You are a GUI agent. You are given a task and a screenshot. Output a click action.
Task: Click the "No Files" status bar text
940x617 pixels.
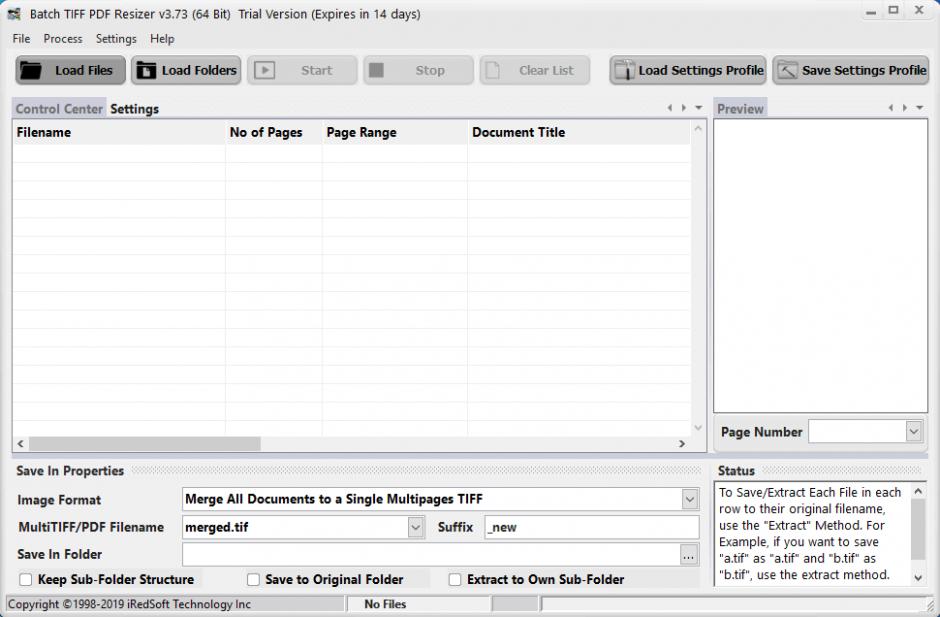pos(385,604)
